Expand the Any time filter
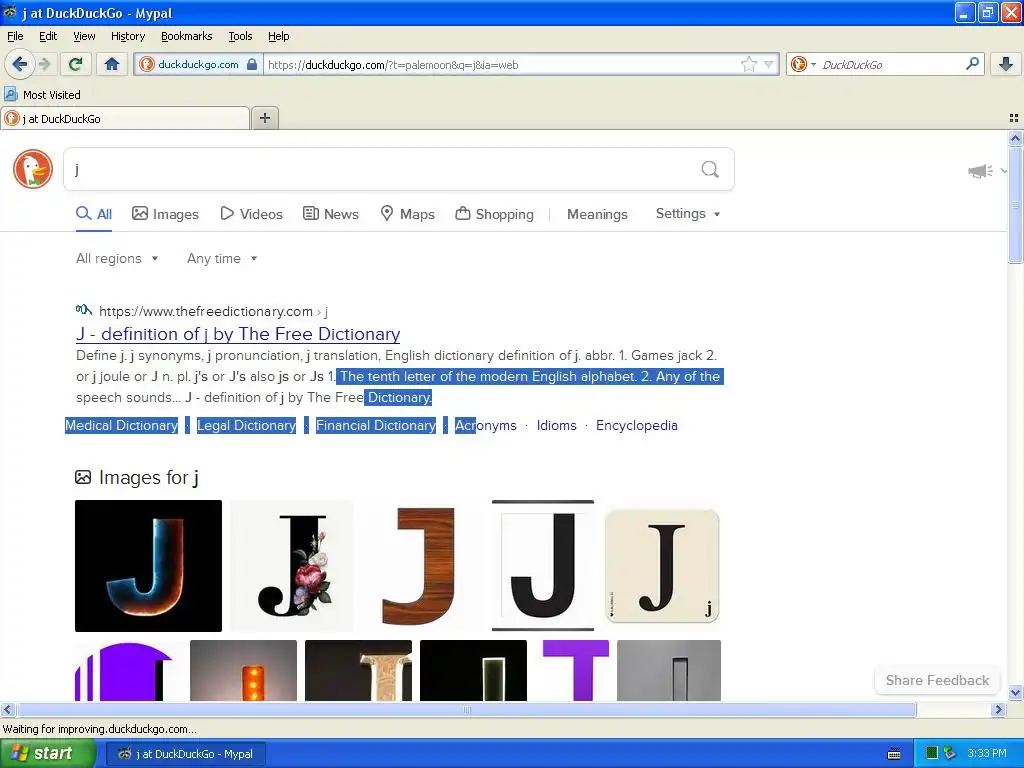The image size is (1024, 768). [x=222, y=259]
